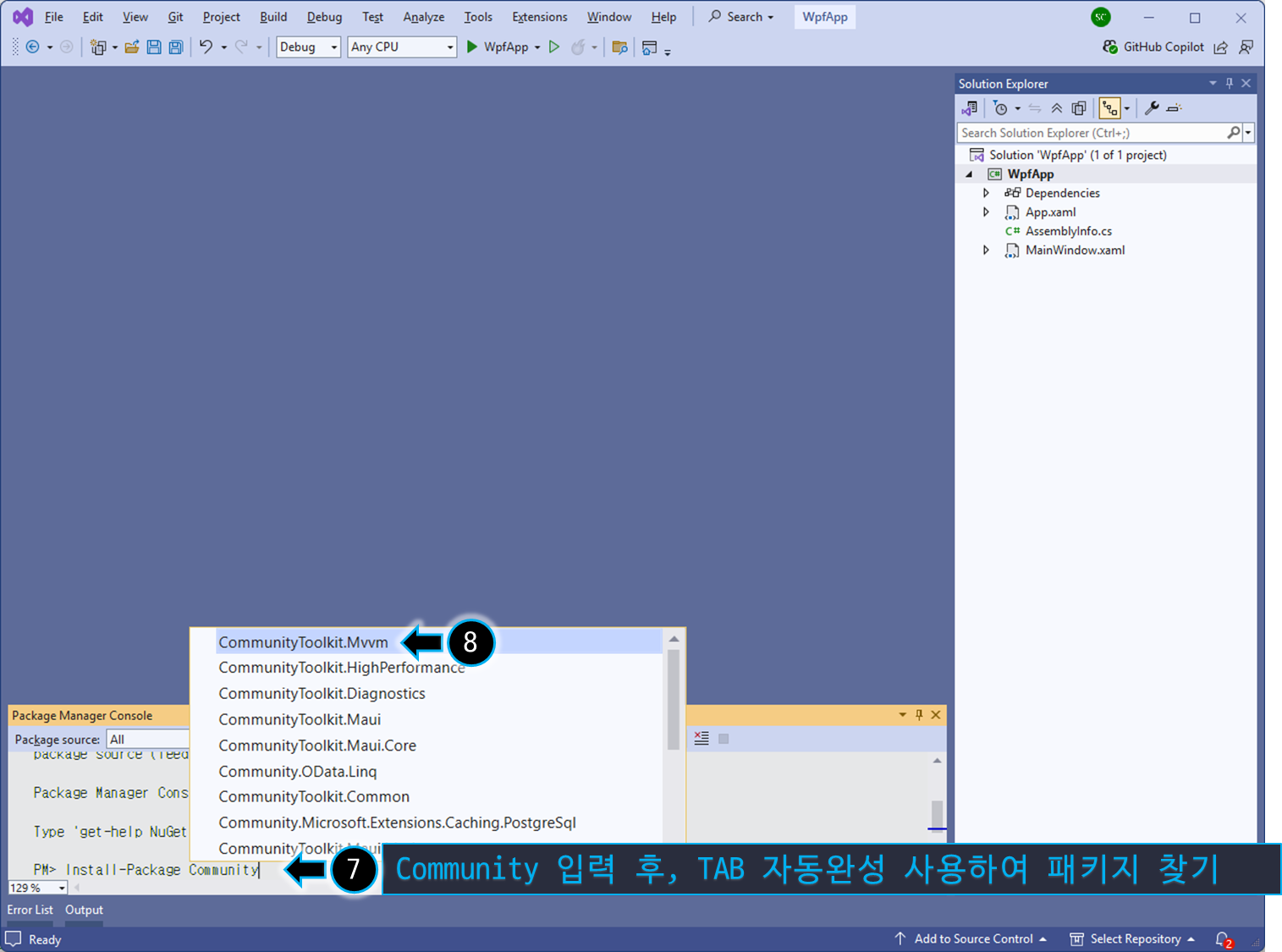Toggle the highlighted file nesting tree icon

coord(1109,108)
